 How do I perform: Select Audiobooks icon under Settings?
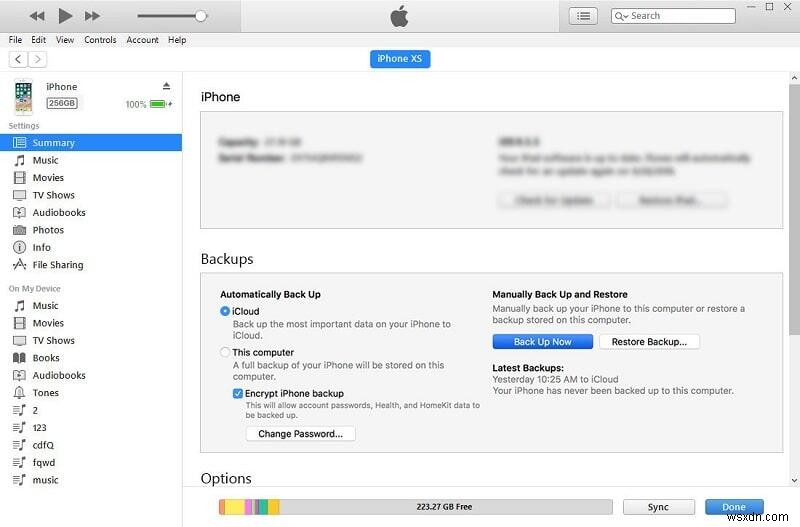pyautogui.click(x=19, y=212)
